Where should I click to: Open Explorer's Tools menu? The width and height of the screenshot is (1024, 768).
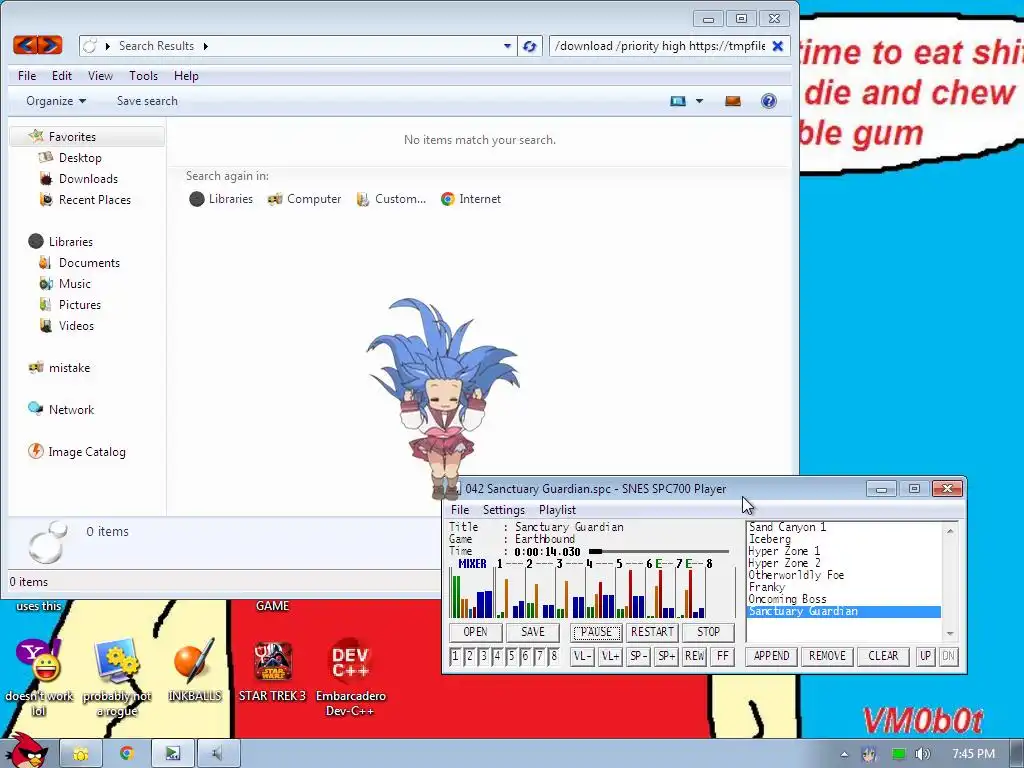click(143, 76)
